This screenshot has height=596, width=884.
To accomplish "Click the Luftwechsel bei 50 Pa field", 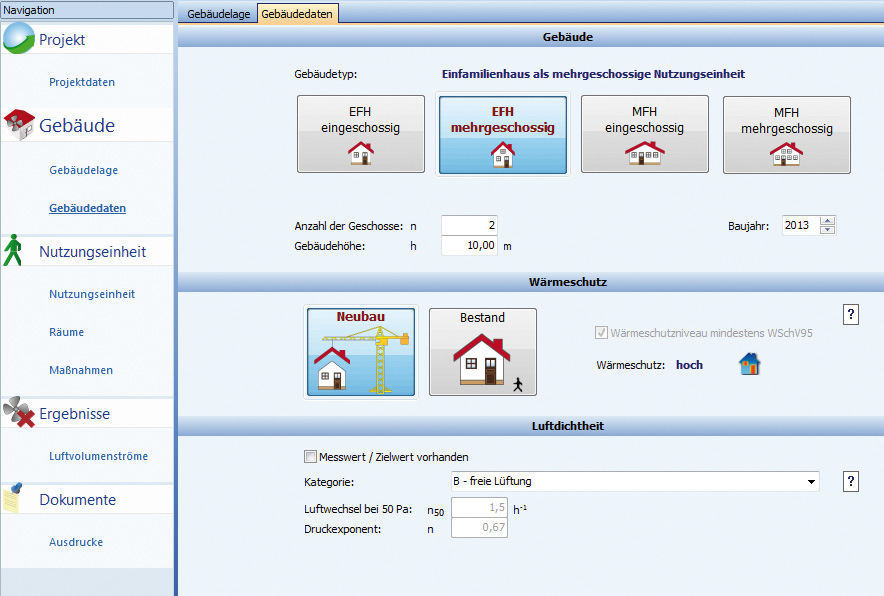I will 479,507.
